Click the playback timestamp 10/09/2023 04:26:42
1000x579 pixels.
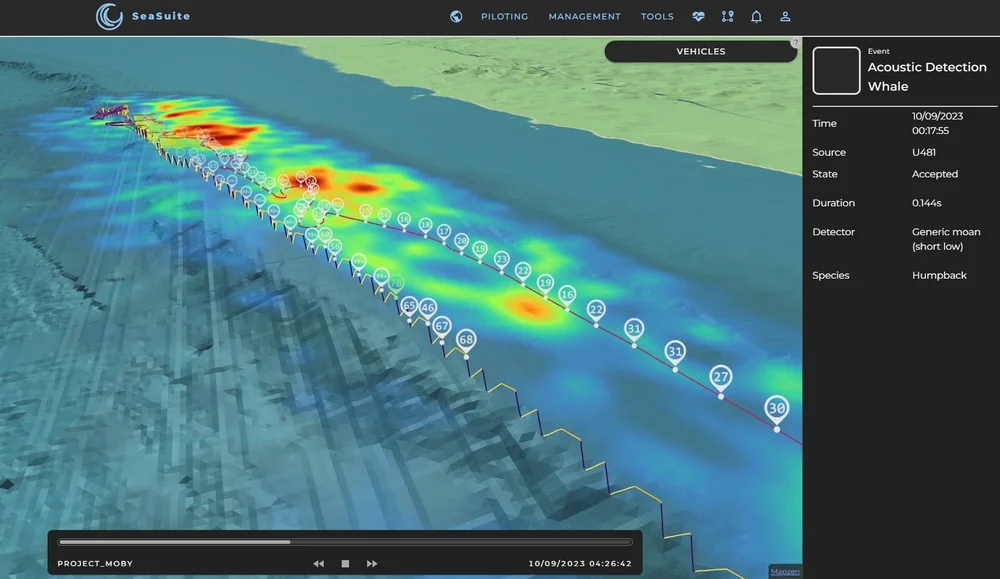pyautogui.click(x=580, y=564)
